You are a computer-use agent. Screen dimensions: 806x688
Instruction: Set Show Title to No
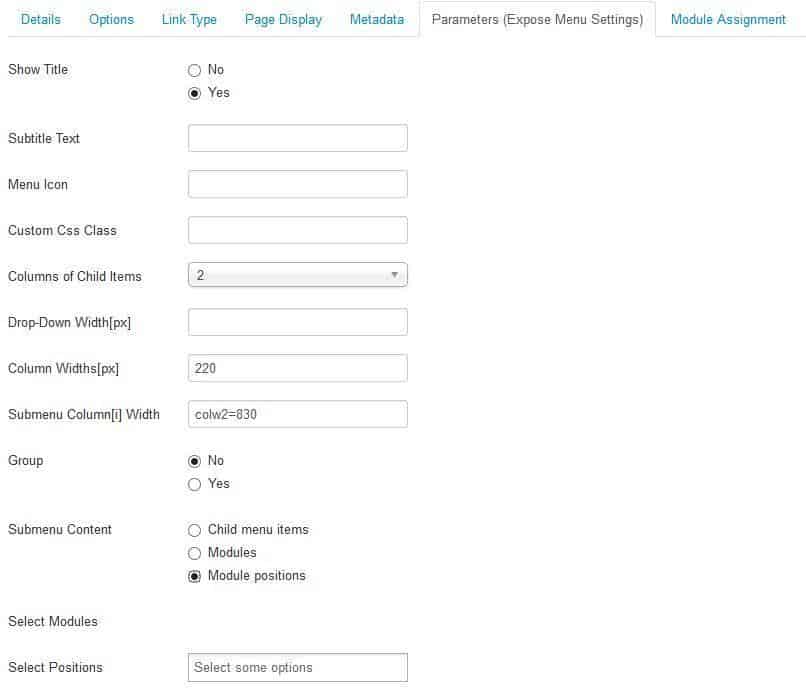pos(196,70)
